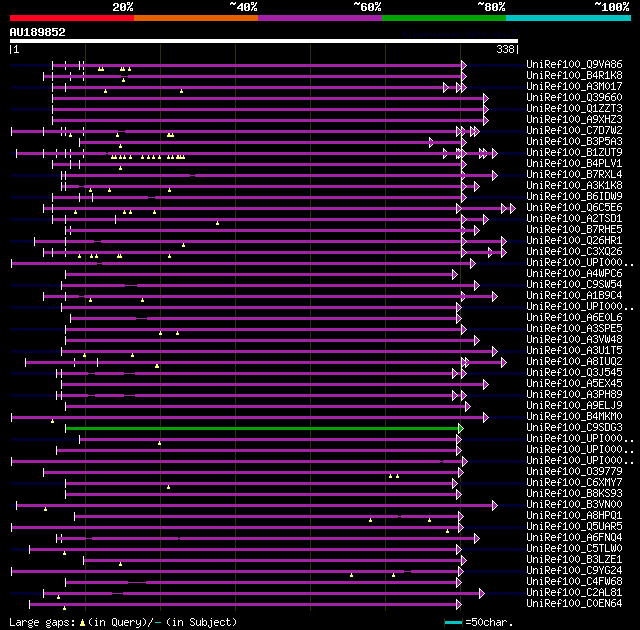This screenshot has height=630, width=640.
Task: Click the green ~80% legend segment
Action: tap(444, 18)
